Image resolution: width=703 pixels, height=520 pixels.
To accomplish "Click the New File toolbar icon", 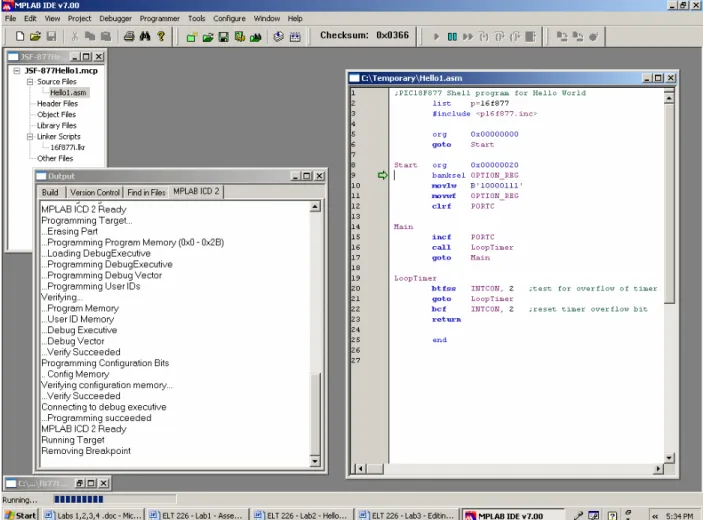I will point(20,36).
